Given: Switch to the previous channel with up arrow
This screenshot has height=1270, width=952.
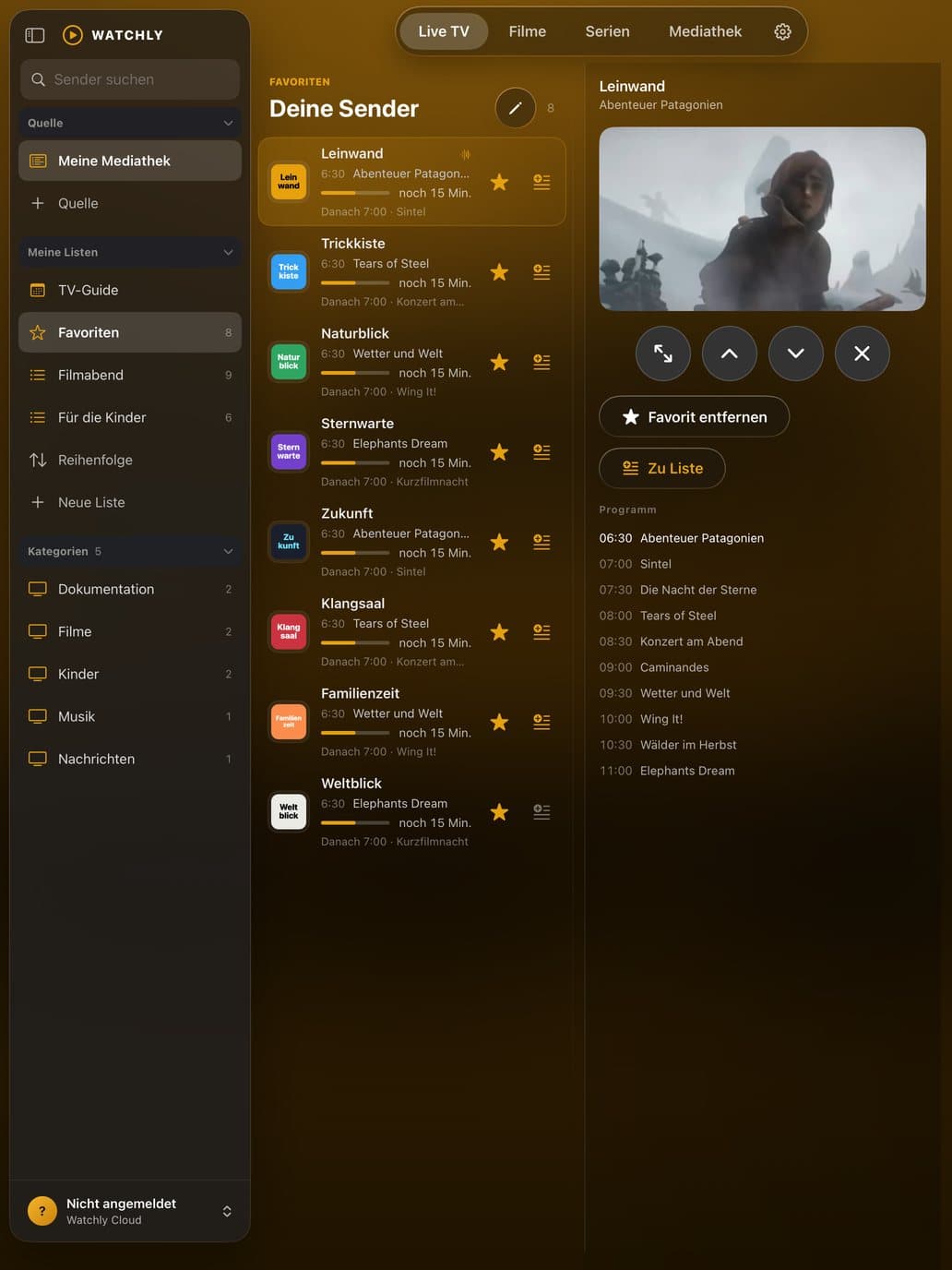Looking at the screenshot, I should click(x=730, y=353).
